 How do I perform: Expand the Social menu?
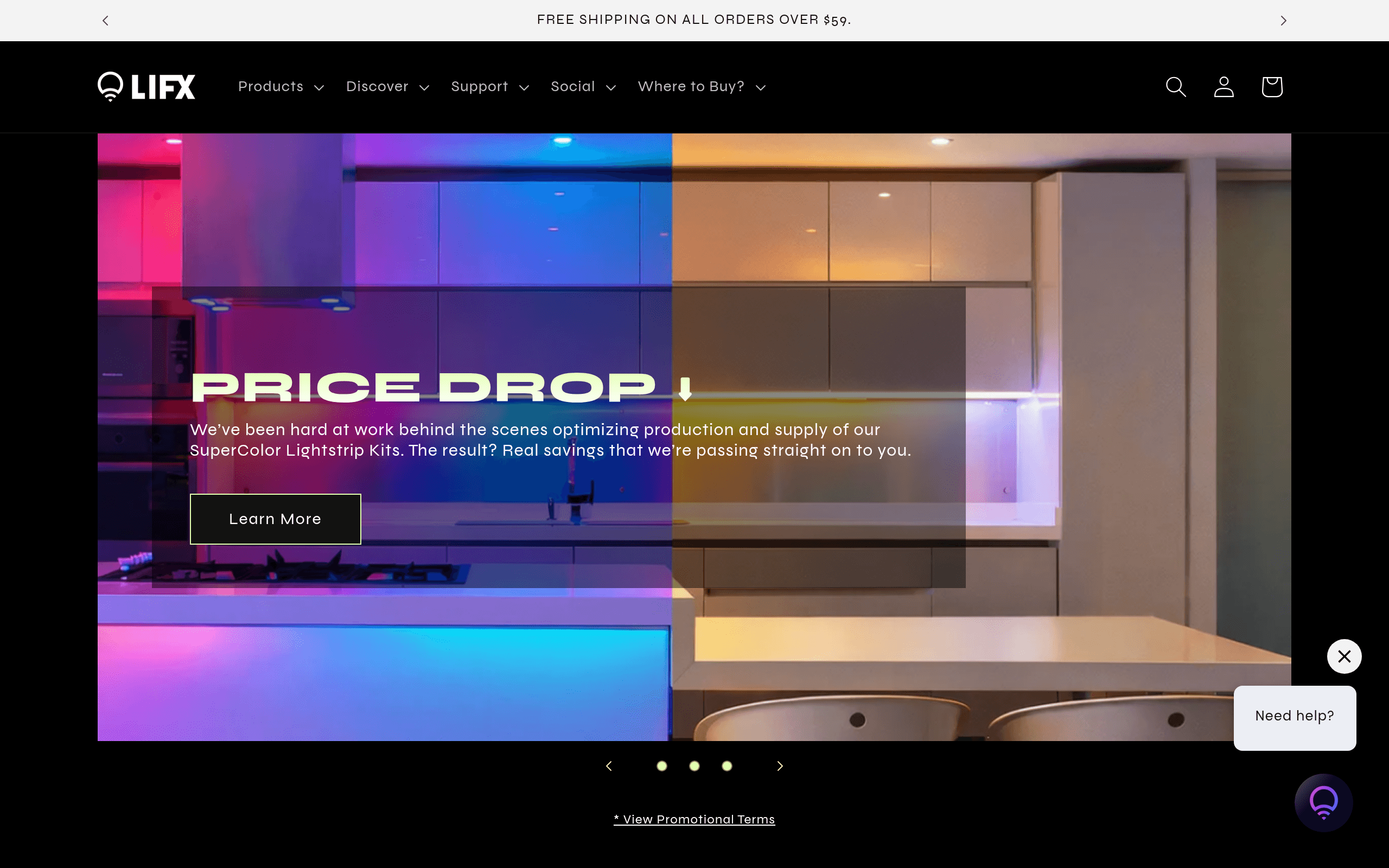[x=583, y=87]
